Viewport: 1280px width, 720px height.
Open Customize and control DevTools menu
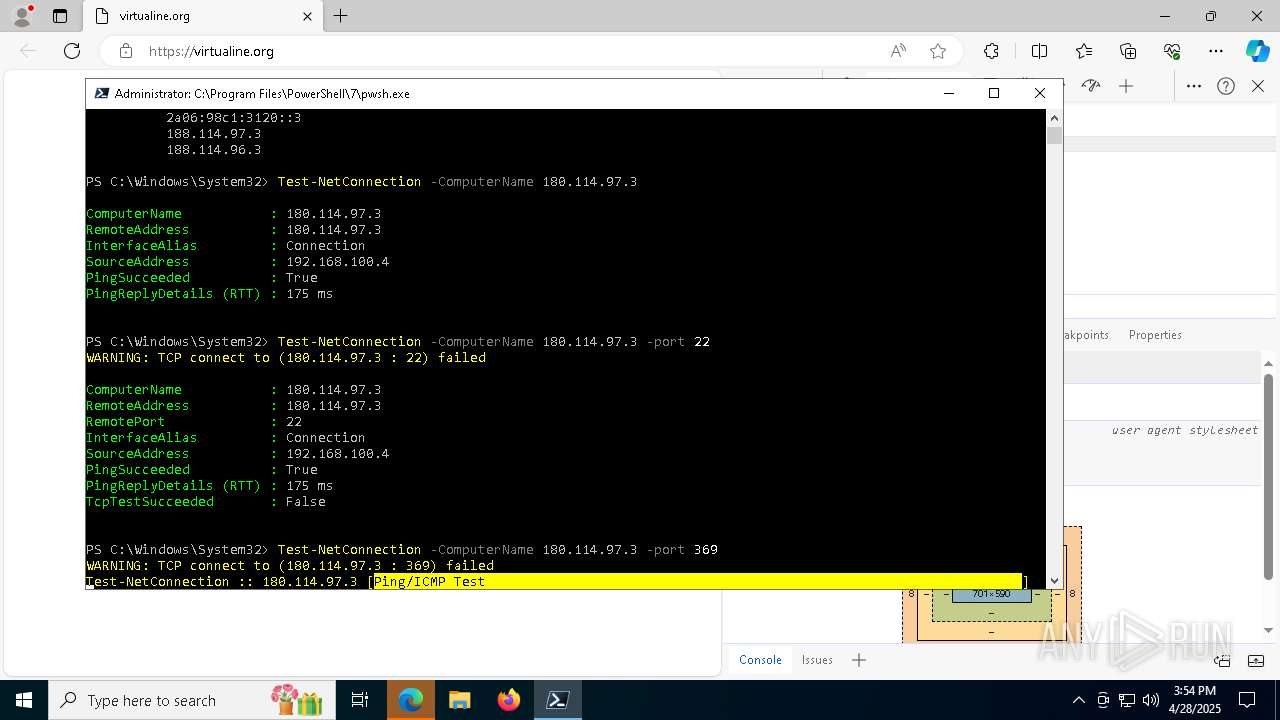(1194, 86)
